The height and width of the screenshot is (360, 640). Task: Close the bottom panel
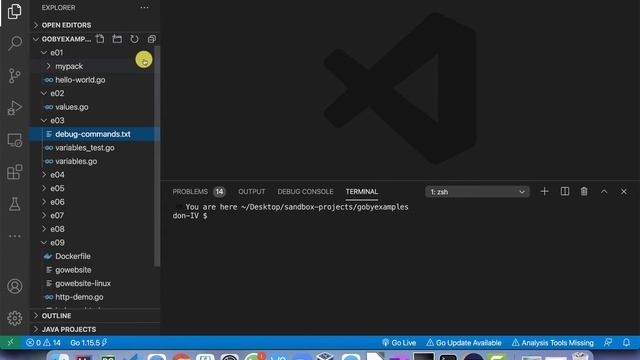click(x=624, y=191)
